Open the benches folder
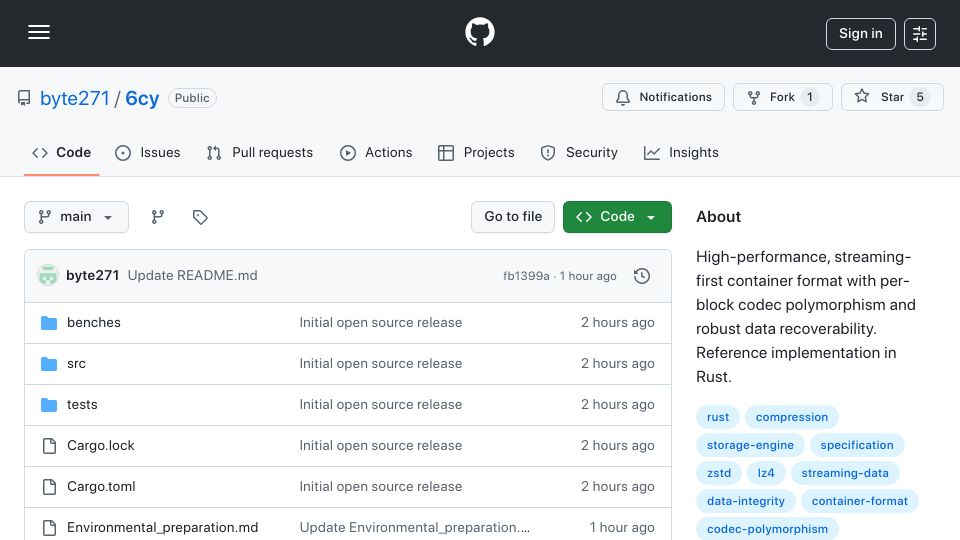Image resolution: width=960 pixels, height=540 pixels. click(94, 323)
